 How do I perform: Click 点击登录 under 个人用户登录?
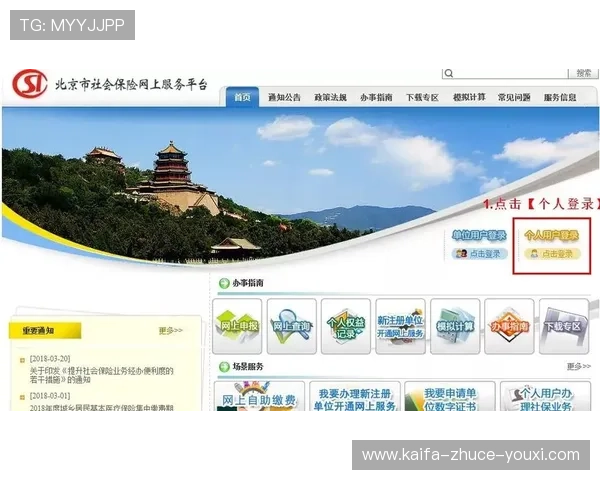(552, 254)
